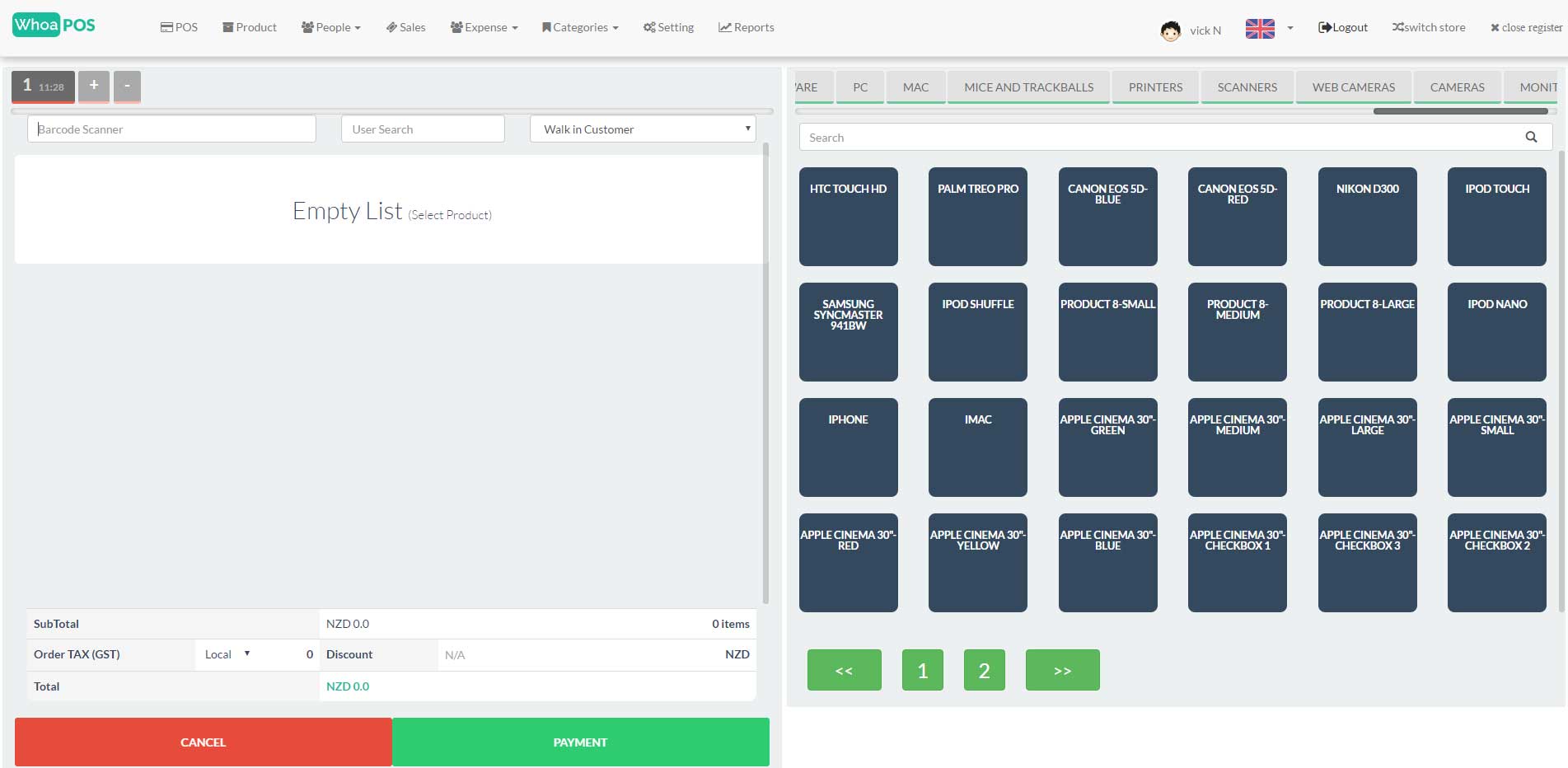The height and width of the screenshot is (768, 1568).
Task: Click the red CANCEL button
Action: pyautogui.click(x=203, y=742)
